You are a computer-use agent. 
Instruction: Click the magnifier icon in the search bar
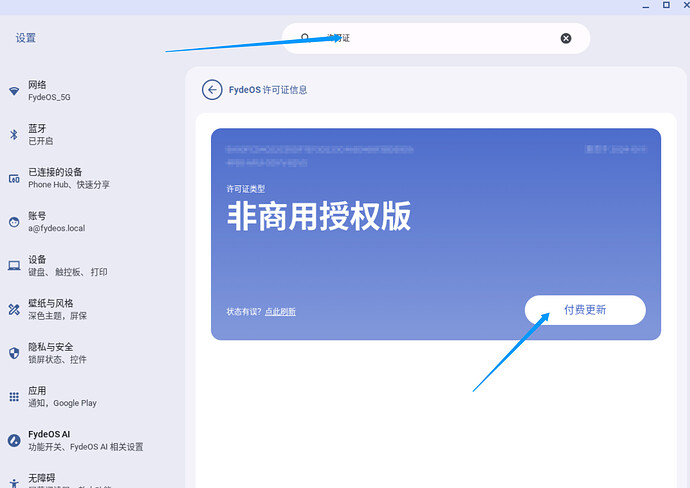[305, 37]
